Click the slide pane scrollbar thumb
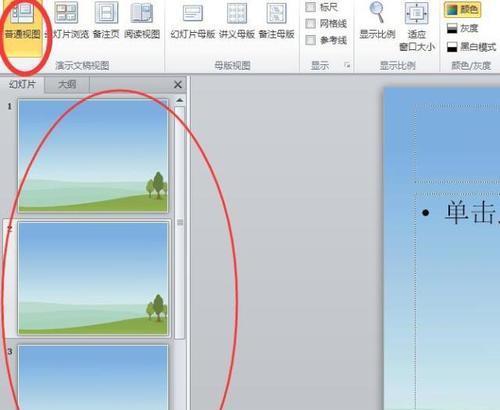This screenshot has width=500, height=410. 180,222
